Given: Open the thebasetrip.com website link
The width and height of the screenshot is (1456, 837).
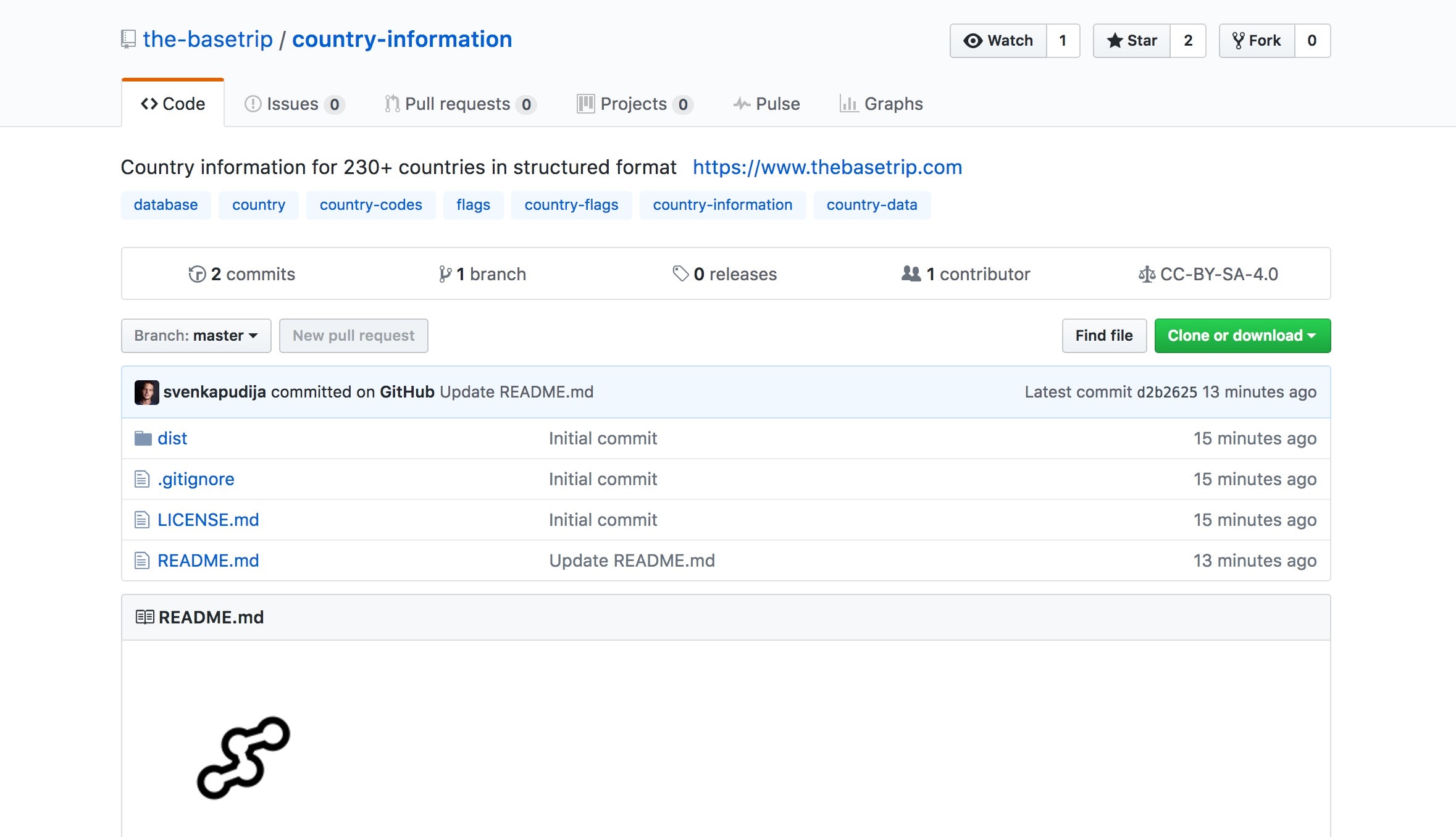Looking at the screenshot, I should (x=827, y=167).
